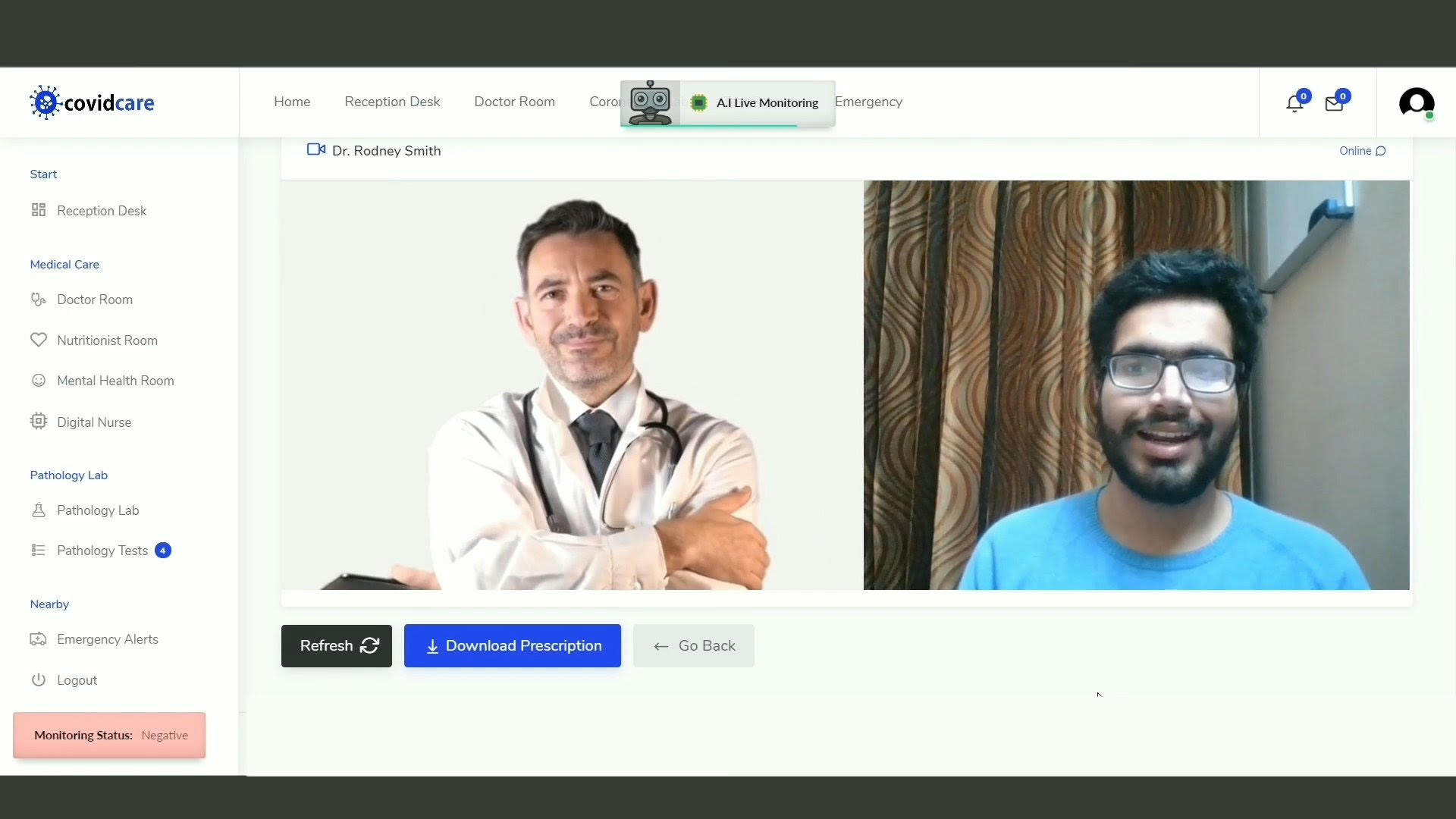
Task: Click the user profile avatar
Action: (1416, 102)
